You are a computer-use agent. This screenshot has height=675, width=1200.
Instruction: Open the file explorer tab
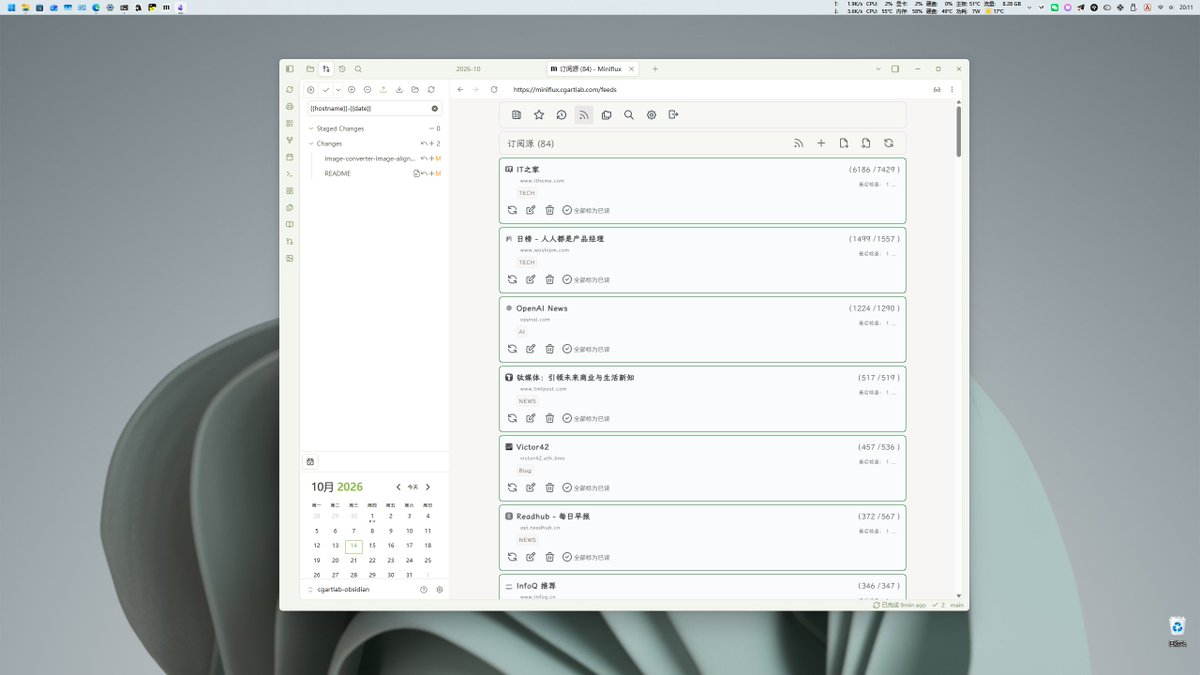click(x=310, y=69)
